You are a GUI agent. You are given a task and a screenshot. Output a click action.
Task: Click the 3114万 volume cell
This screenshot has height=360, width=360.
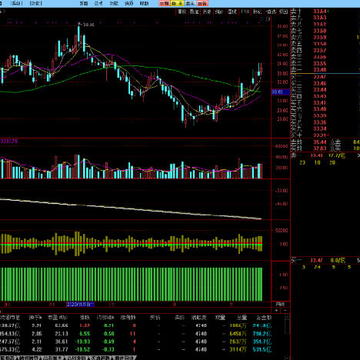pos(239,349)
